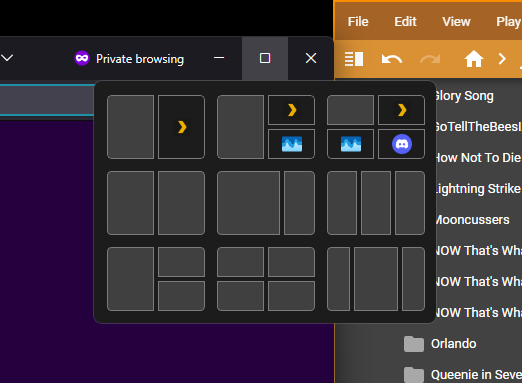Select the 'GoTellTheBees' list entry
Image resolution: width=522 pixels, height=383 pixels.
coord(479,127)
